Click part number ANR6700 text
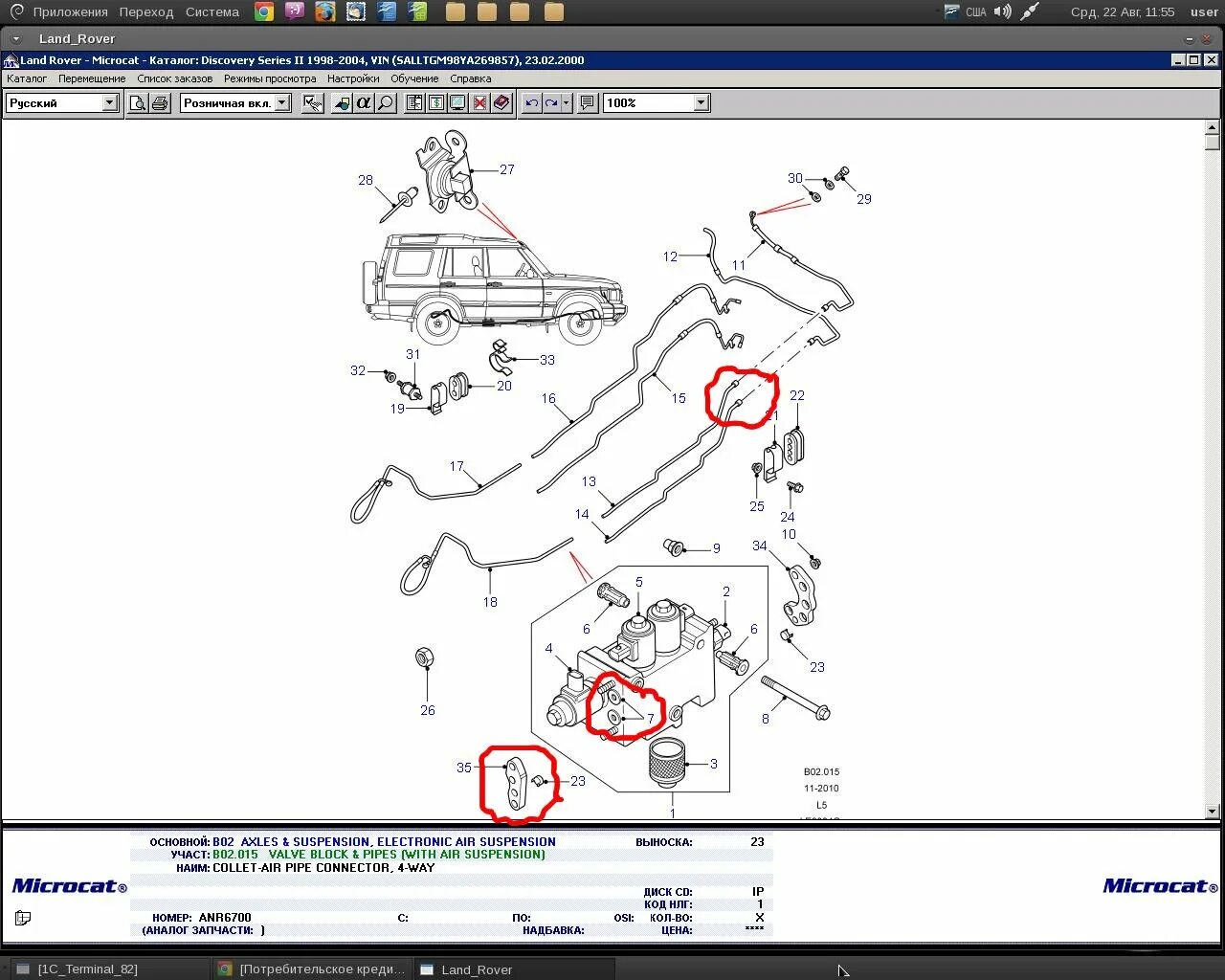1225x980 pixels. click(x=225, y=918)
